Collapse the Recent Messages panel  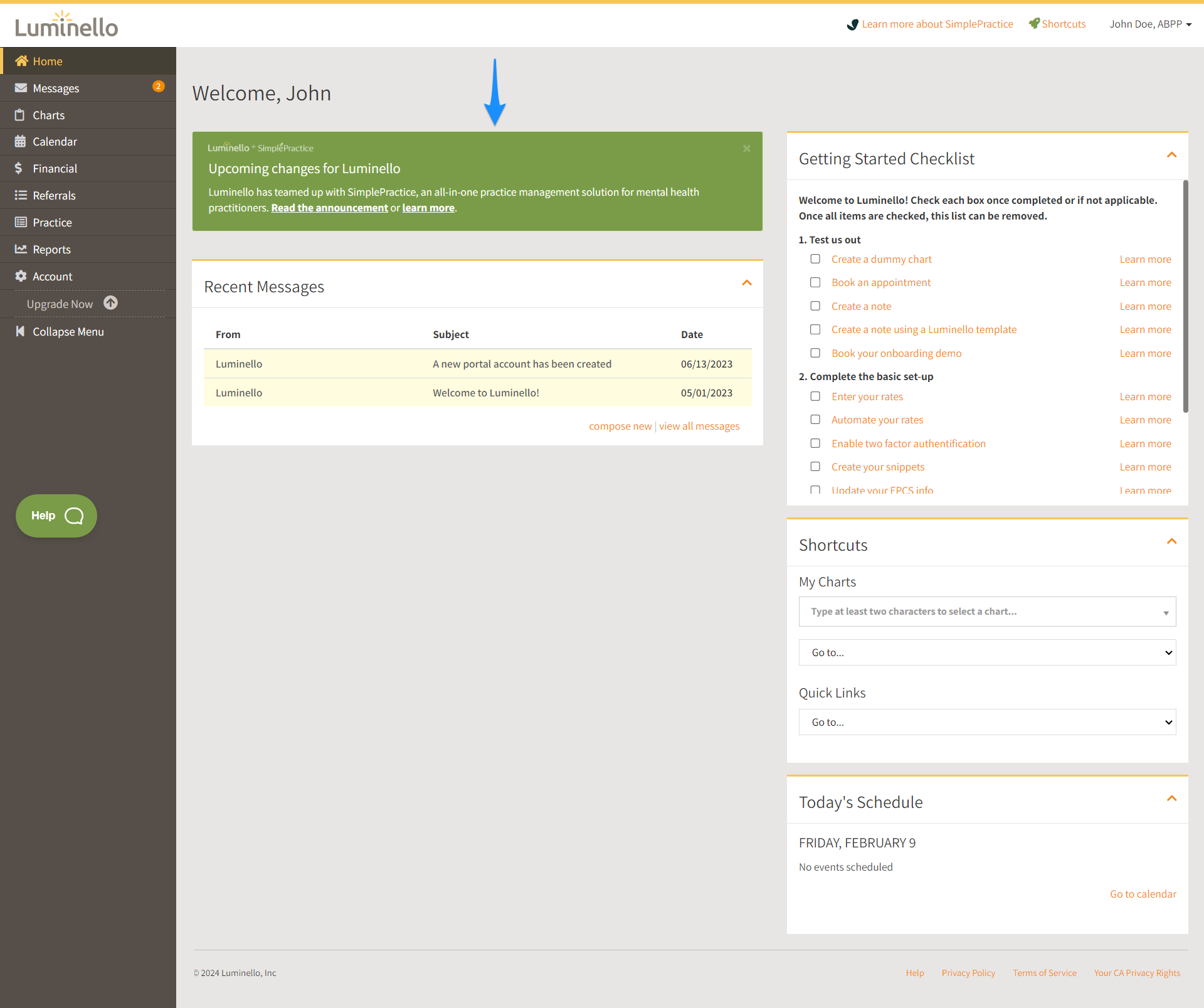pyautogui.click(x=746, y=283)
